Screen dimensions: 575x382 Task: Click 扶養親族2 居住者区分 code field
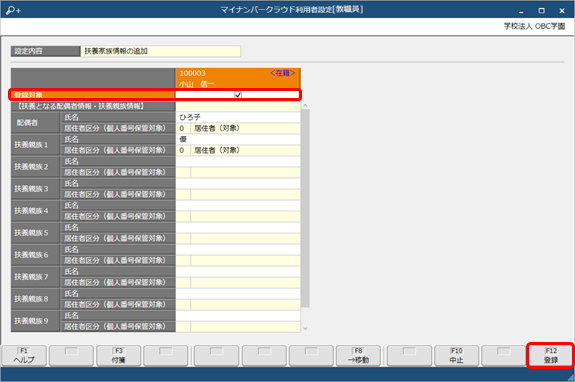coord(183,172)
